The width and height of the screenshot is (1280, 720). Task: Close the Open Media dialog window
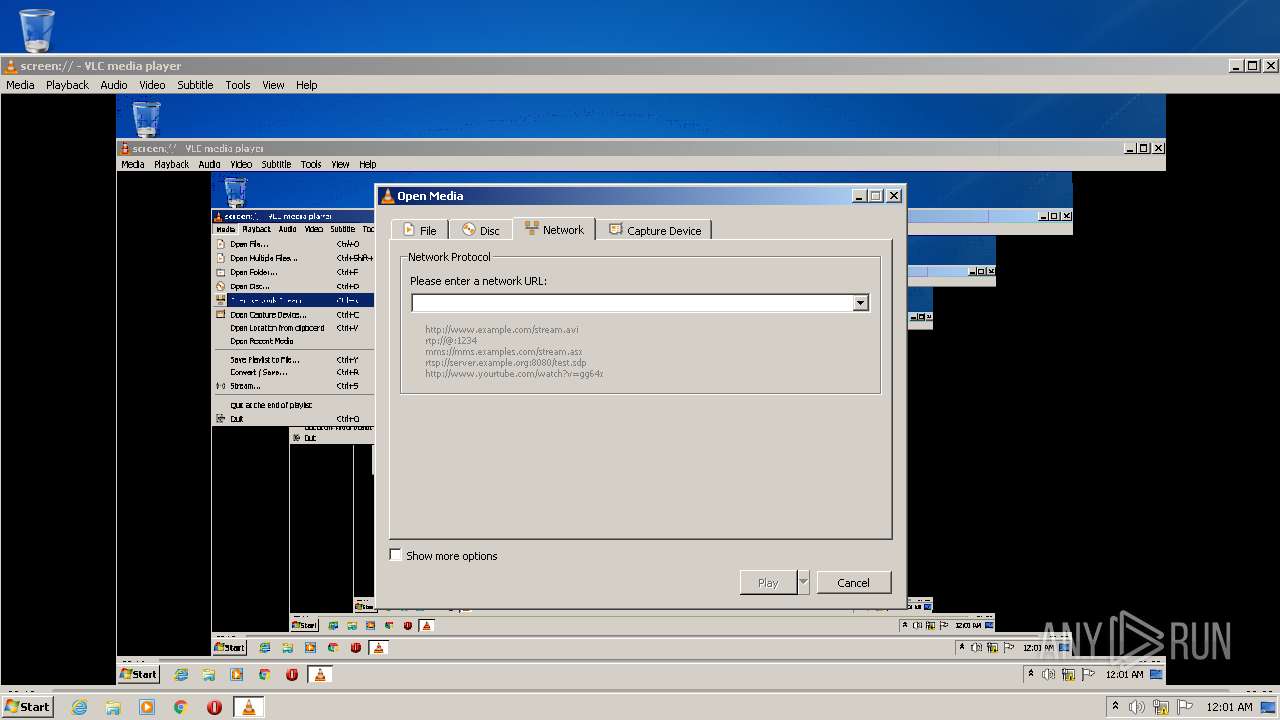tap(894, 196)
